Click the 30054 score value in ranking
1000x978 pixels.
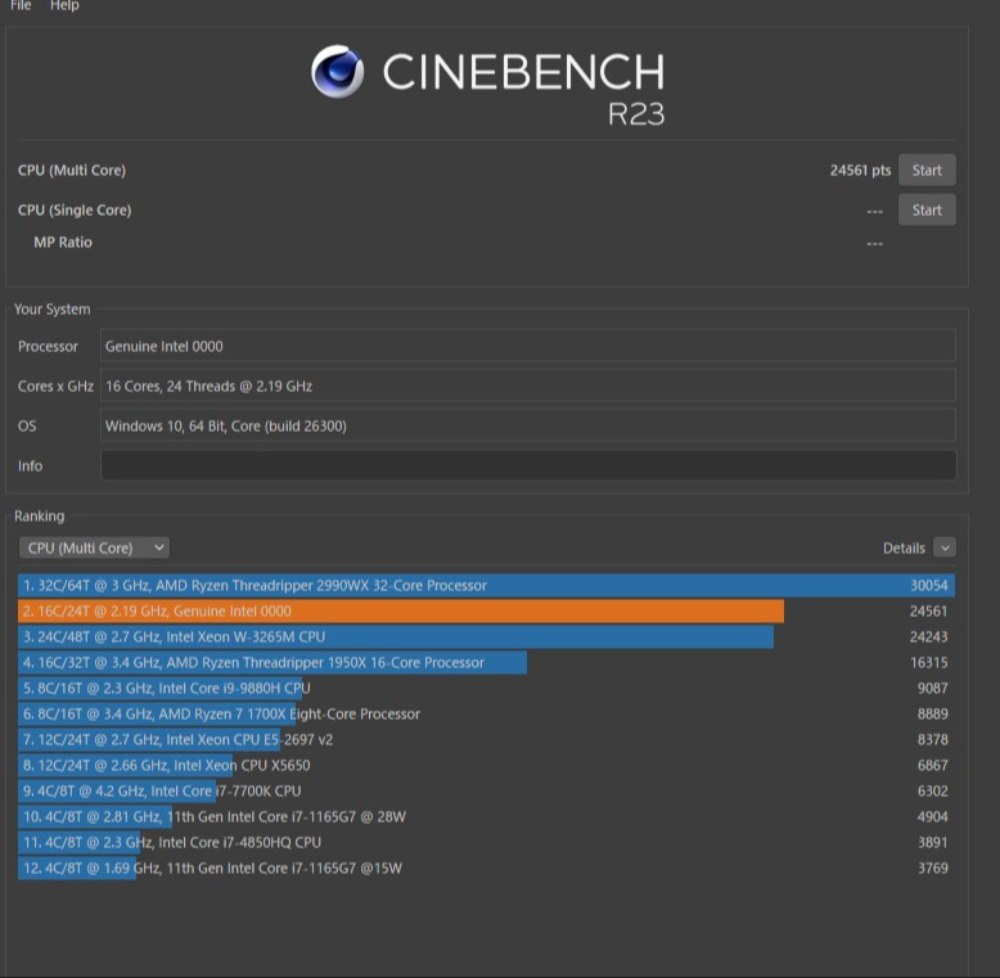929,585
